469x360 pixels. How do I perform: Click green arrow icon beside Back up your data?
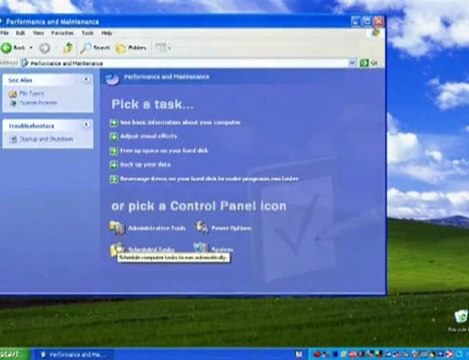coord(114,165)
